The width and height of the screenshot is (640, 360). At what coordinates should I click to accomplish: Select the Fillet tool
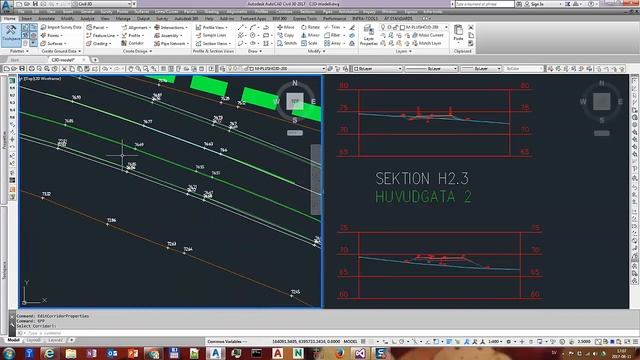(x=333, y=36)
